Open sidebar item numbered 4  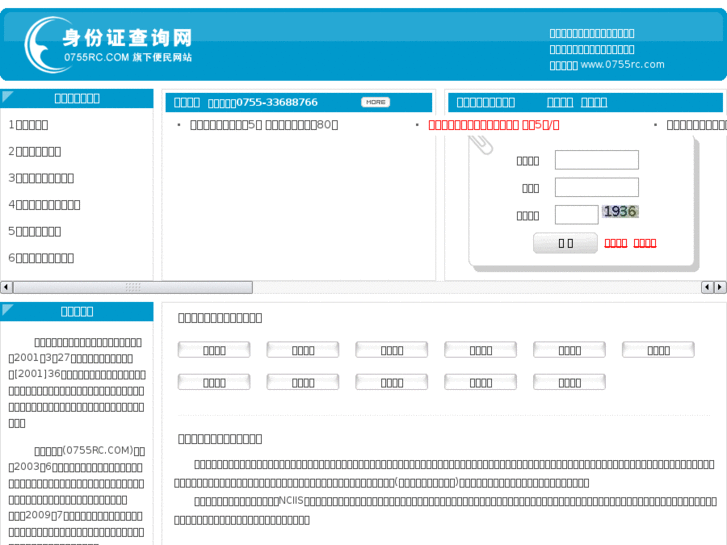pyautogui.click(x=45, y=205)
